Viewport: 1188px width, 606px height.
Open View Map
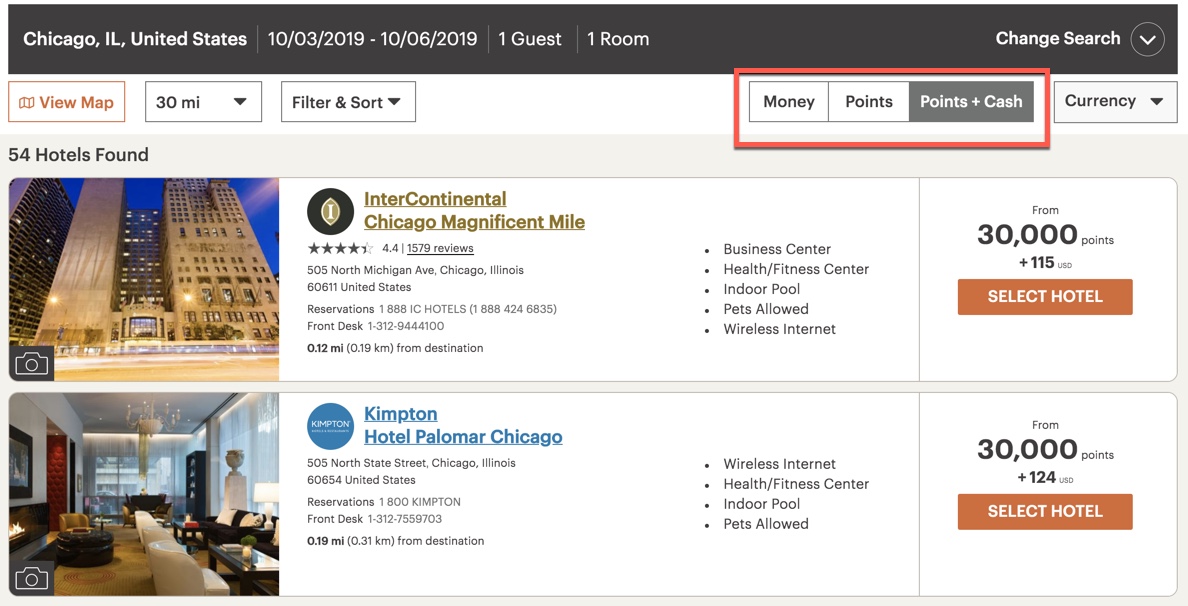point(67,102)
